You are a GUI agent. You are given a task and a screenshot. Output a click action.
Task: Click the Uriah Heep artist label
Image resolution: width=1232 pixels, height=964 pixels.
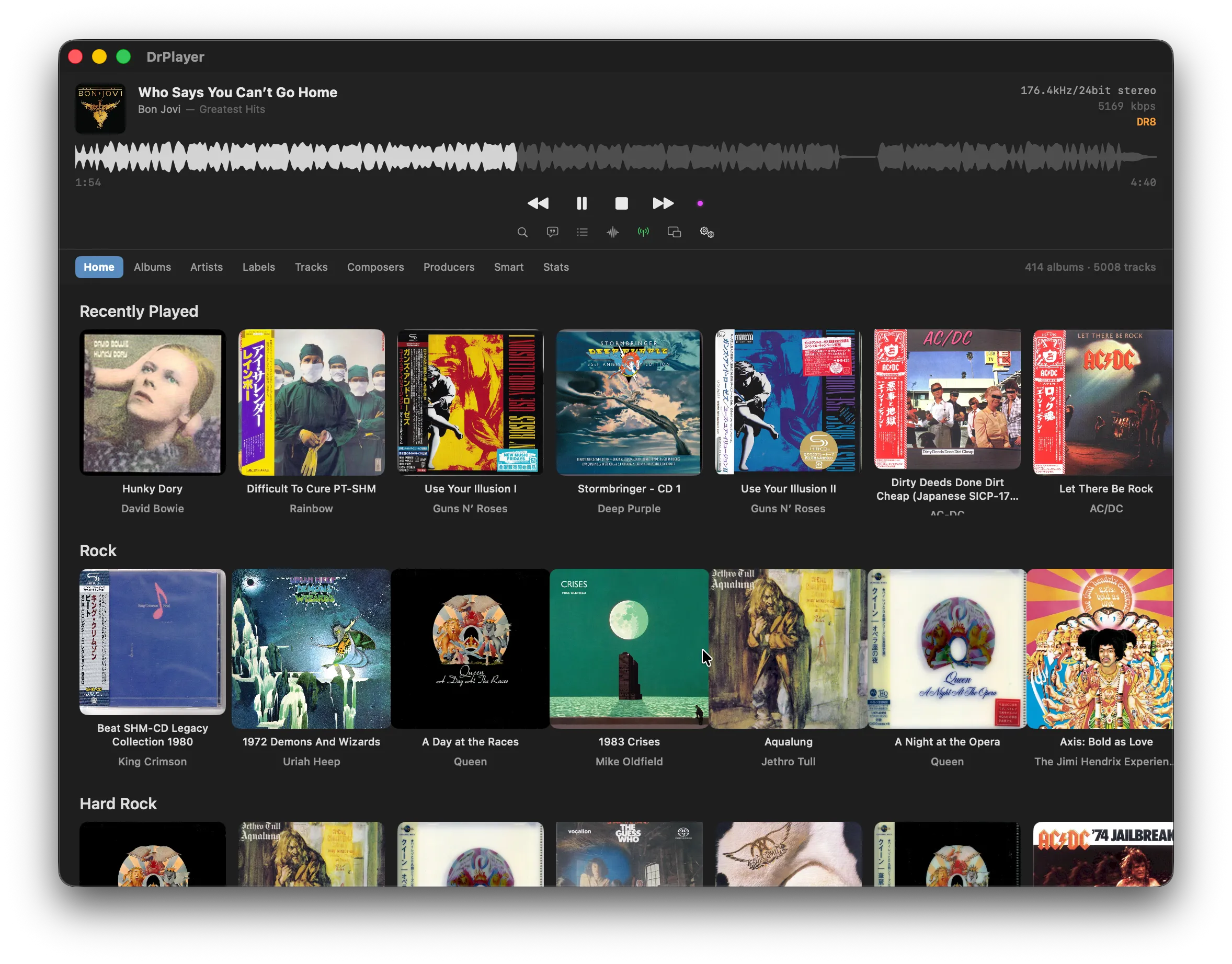311,761
